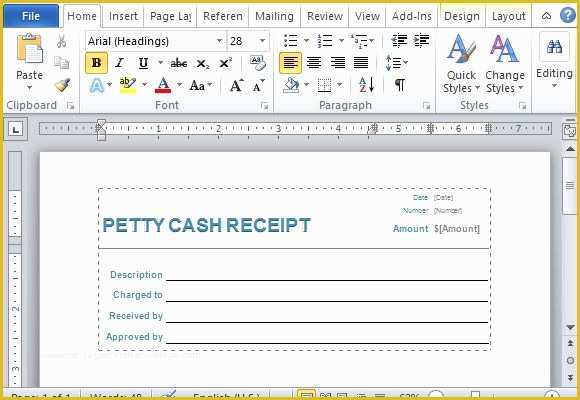
Task: Open the File tab
Action: pyautogui.click(x=31, y=16)
